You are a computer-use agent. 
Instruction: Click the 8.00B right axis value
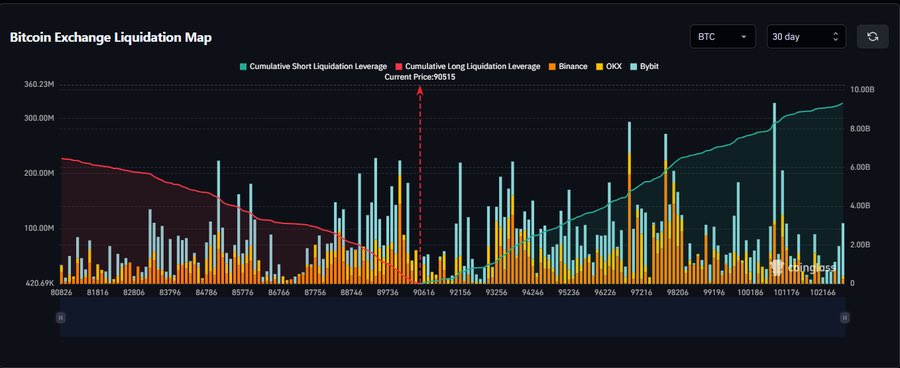click(x=860, y=129)
